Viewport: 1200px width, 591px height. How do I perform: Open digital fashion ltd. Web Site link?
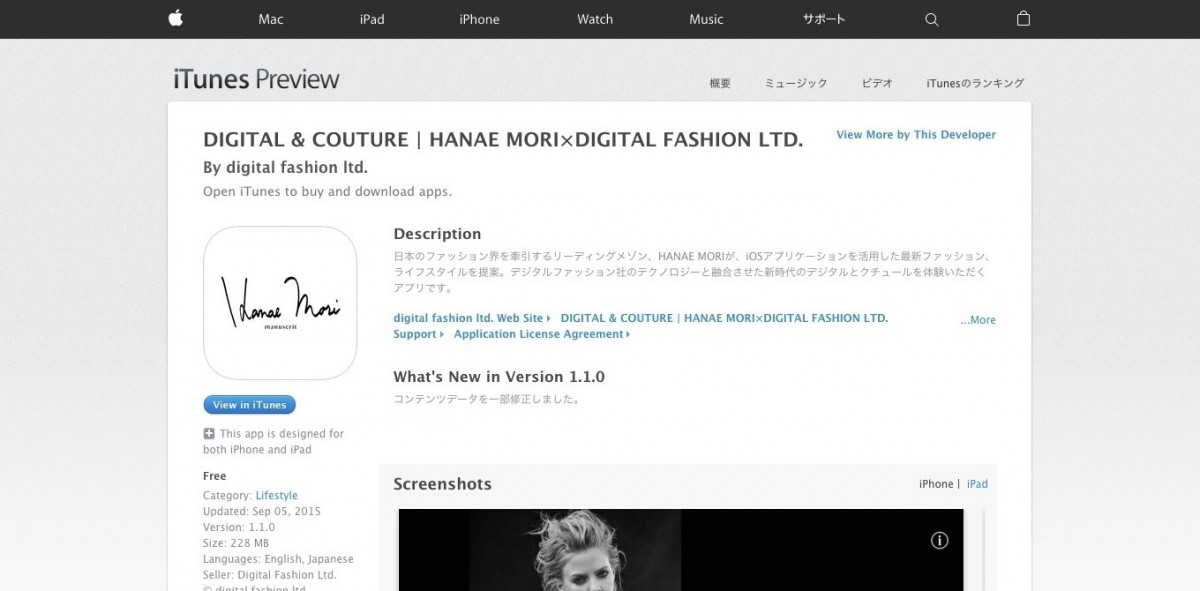472,318
